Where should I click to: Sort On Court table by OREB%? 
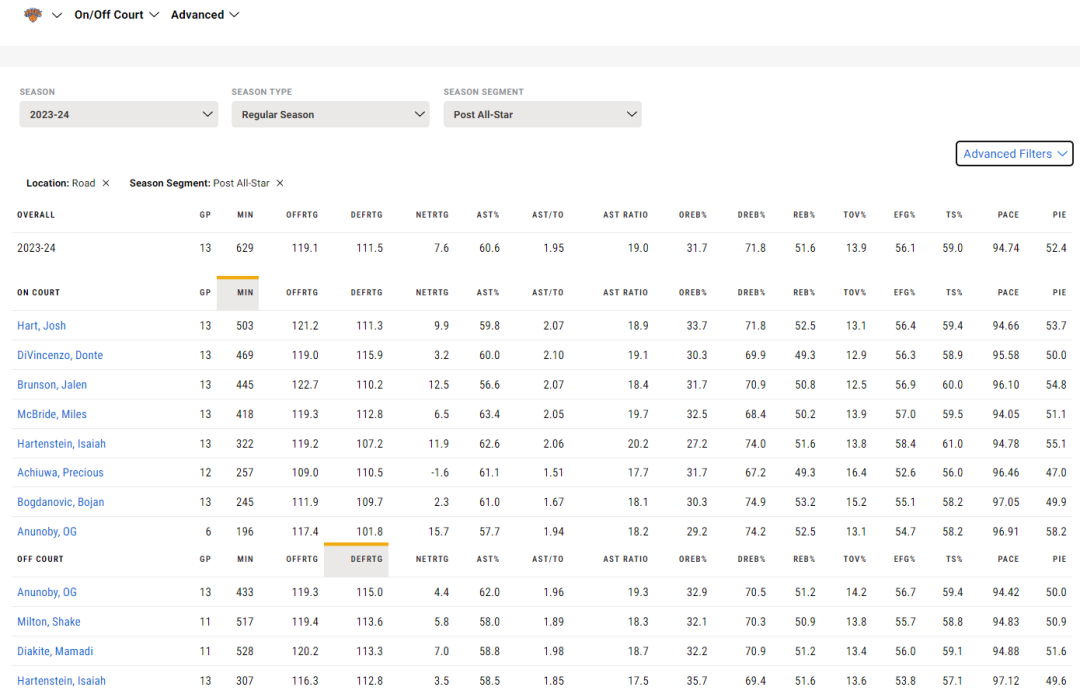point(693,293)
